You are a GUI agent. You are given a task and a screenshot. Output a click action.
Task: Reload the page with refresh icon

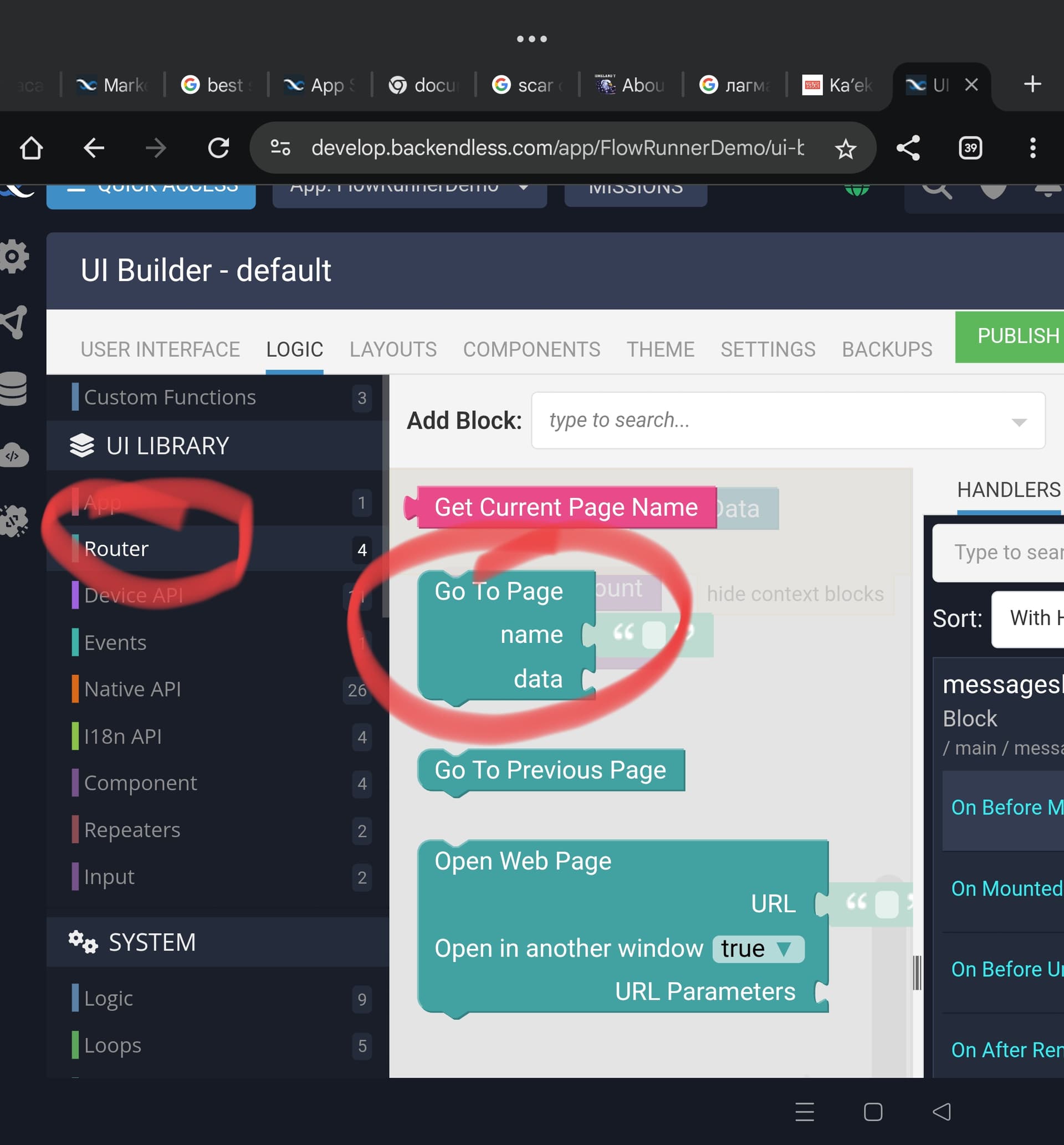218,148
